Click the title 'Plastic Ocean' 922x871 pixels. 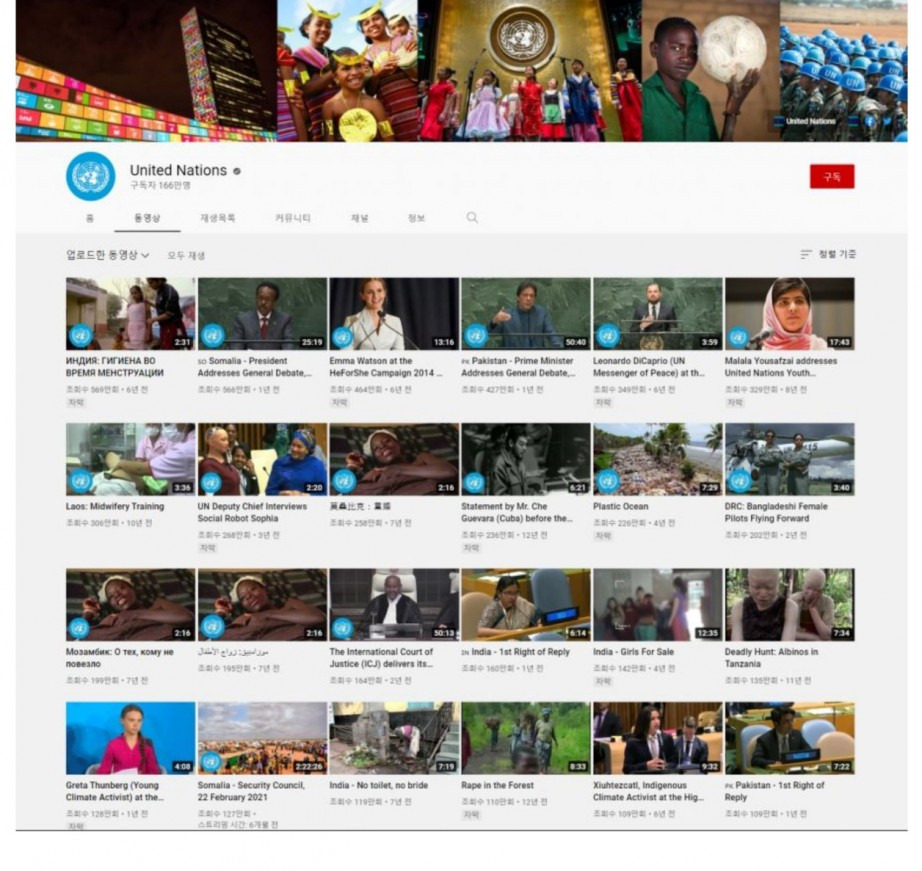pyautogui.click(x=620, y=506)
